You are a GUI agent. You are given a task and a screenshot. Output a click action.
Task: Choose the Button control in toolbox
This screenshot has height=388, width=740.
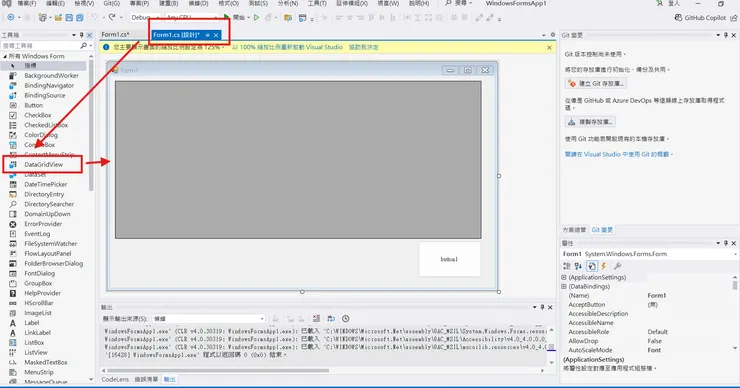coord(33,105)
